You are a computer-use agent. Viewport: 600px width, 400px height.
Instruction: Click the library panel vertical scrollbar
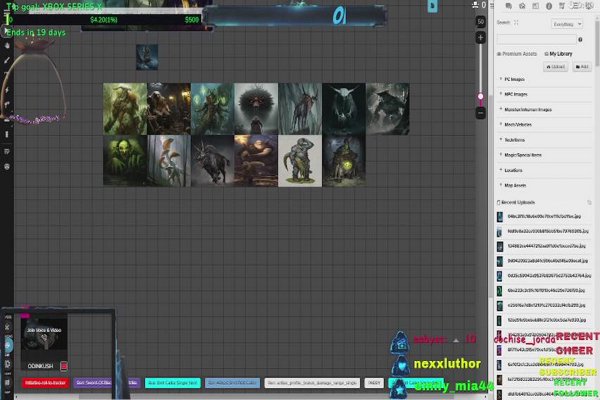(x=597, y=42)
